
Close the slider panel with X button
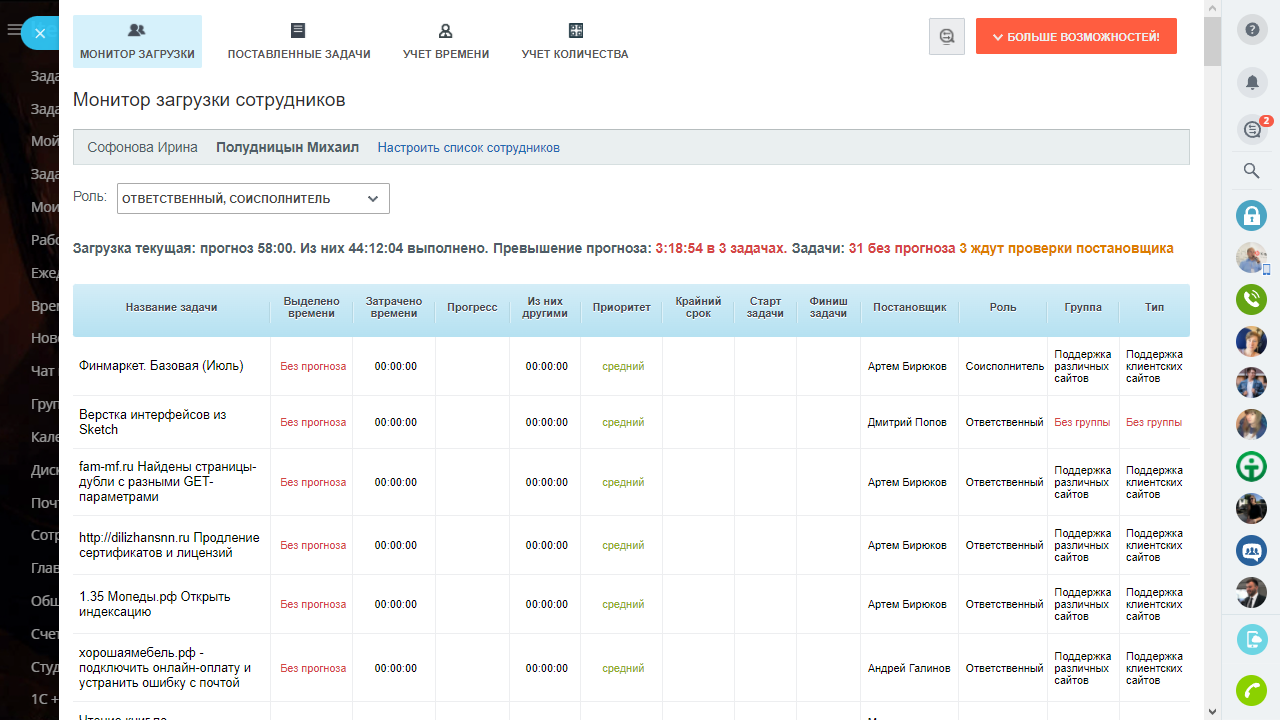39,33
